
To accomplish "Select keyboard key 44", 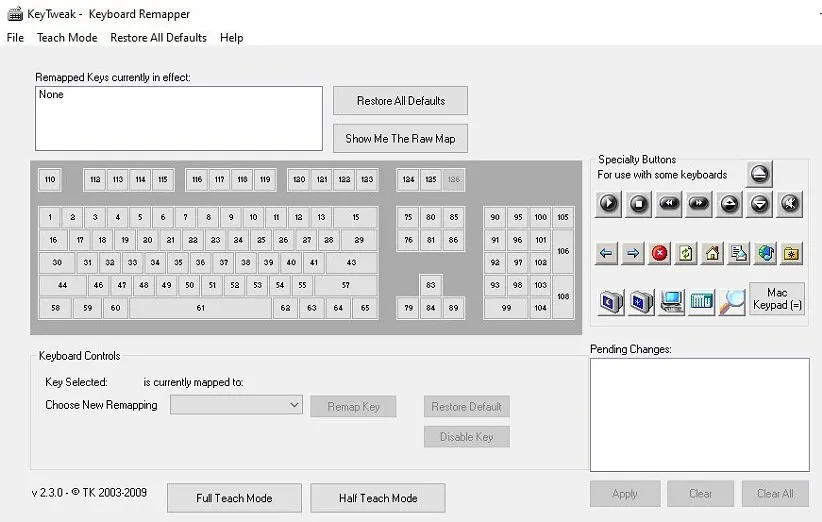I will (x=62, y=285).
